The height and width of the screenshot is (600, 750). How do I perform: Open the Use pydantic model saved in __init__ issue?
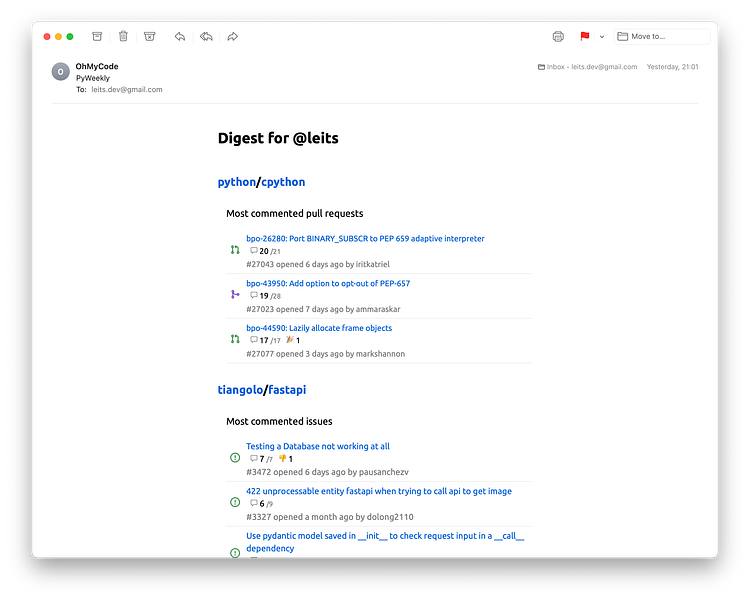pyautogui.click(x=385, y=542)
